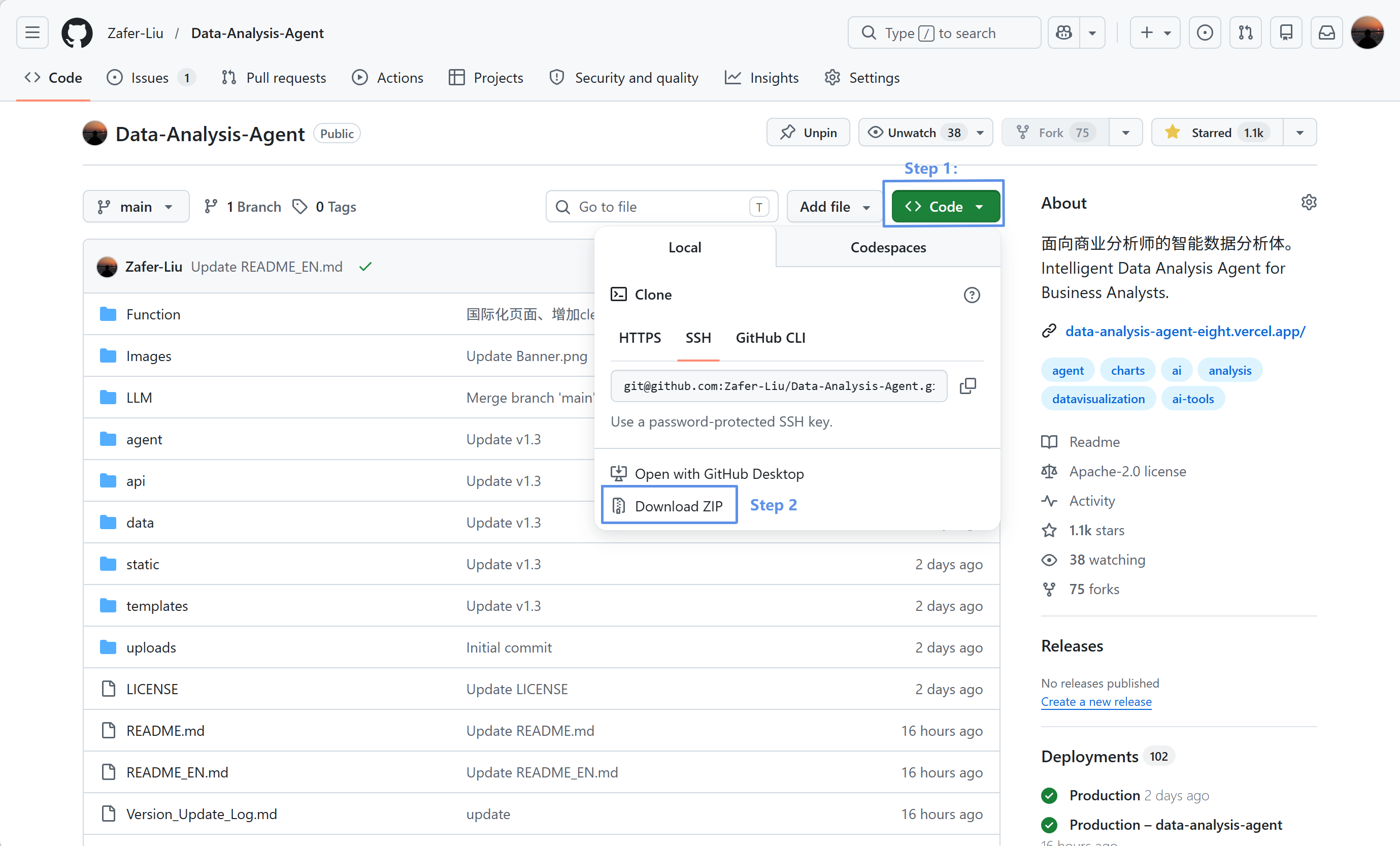This screenshot has height=846, width=1400.
Task: Click the link icon beside the website URL
Action: tap(1049, 331)
